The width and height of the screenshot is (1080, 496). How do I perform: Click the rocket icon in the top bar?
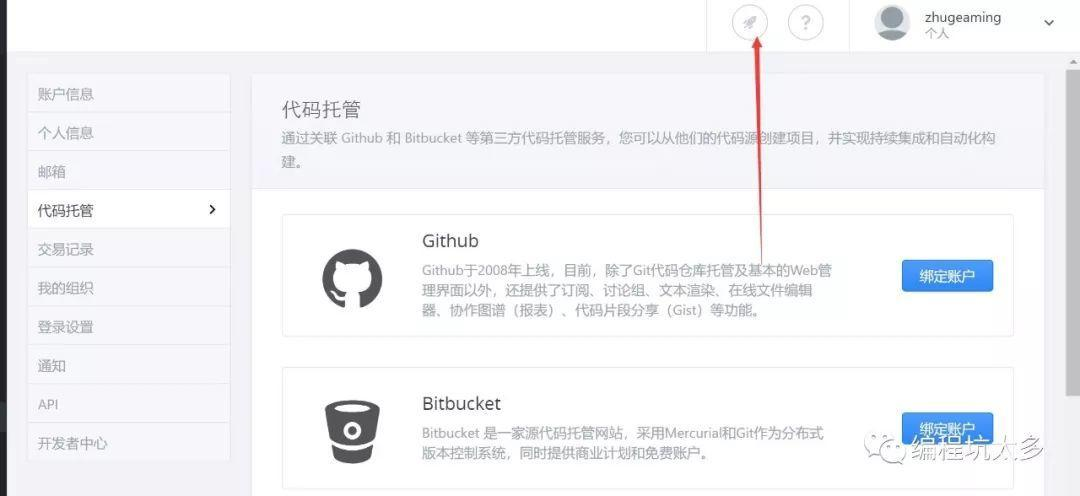coord(749,24)
